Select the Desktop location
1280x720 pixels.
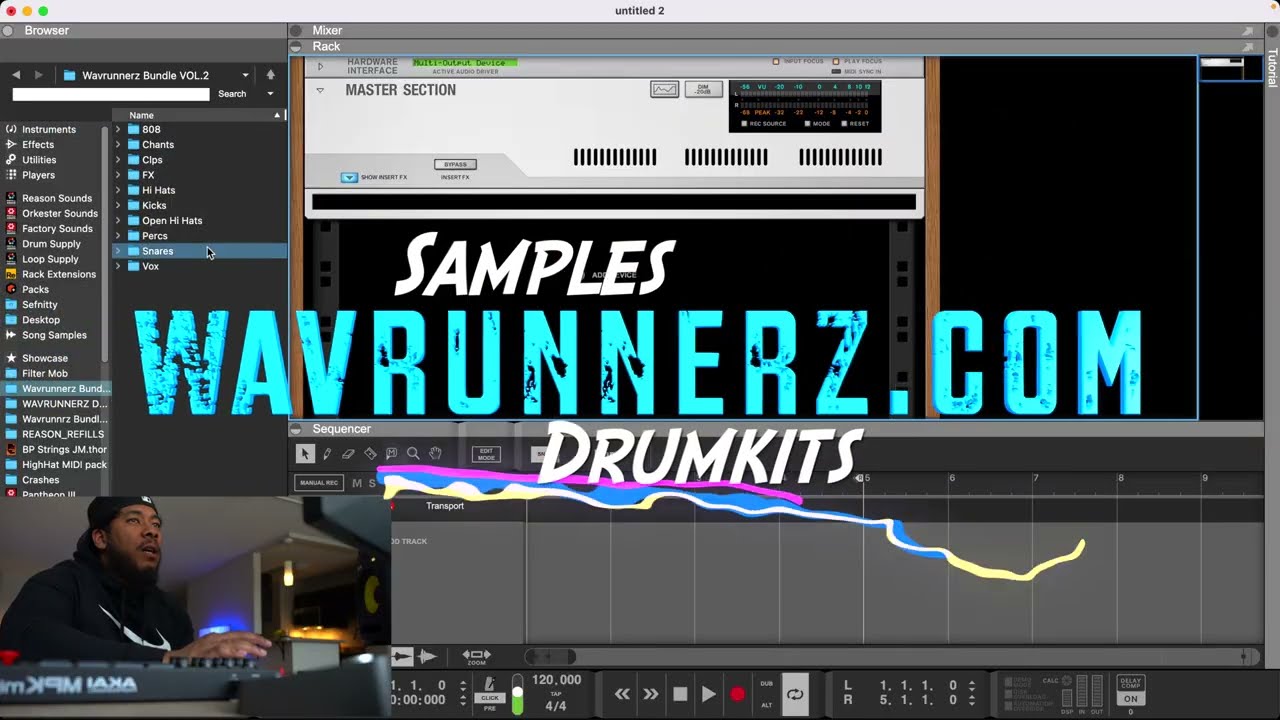click(41, 320)
